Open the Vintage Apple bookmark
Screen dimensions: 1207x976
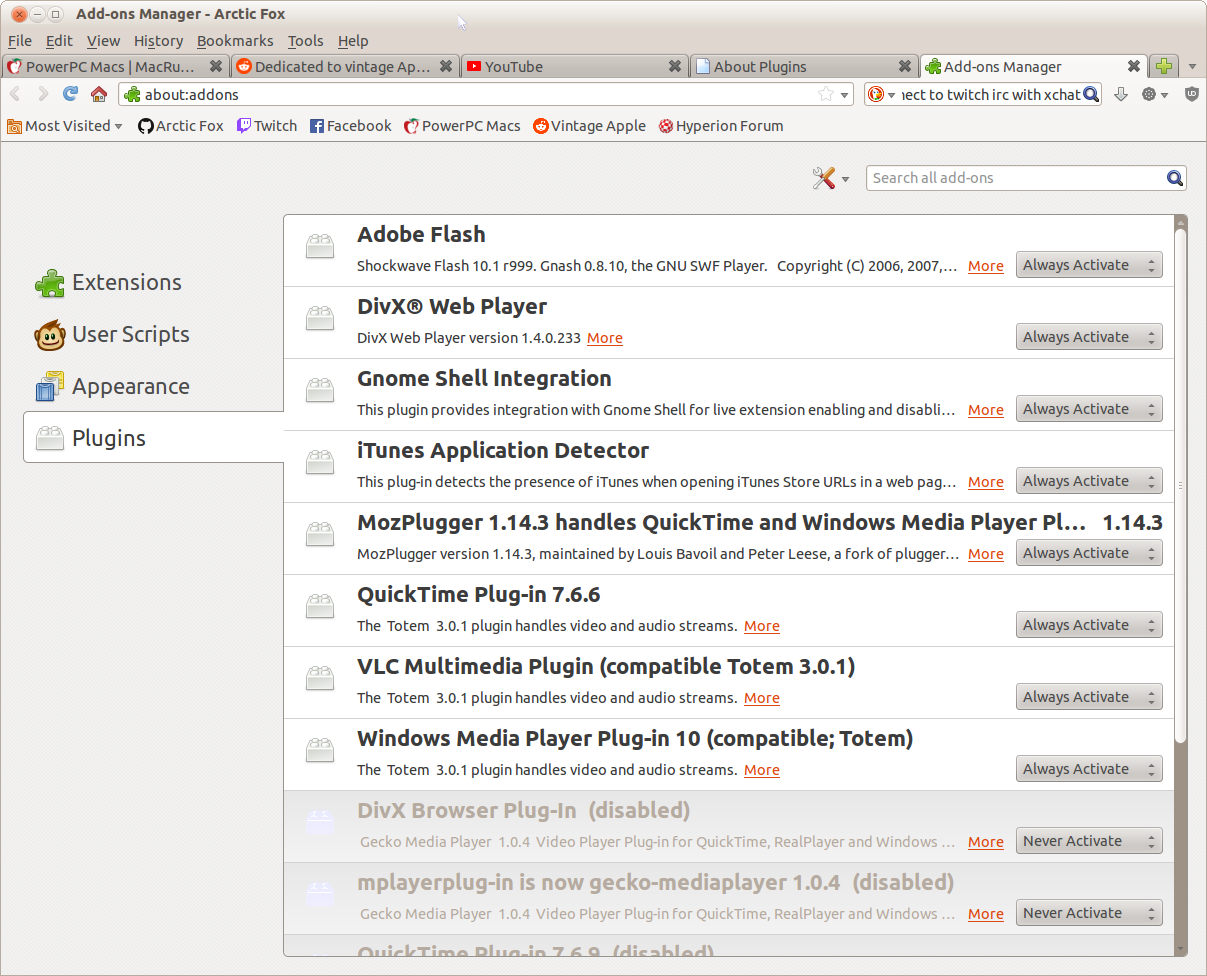(x=589, y=126)
